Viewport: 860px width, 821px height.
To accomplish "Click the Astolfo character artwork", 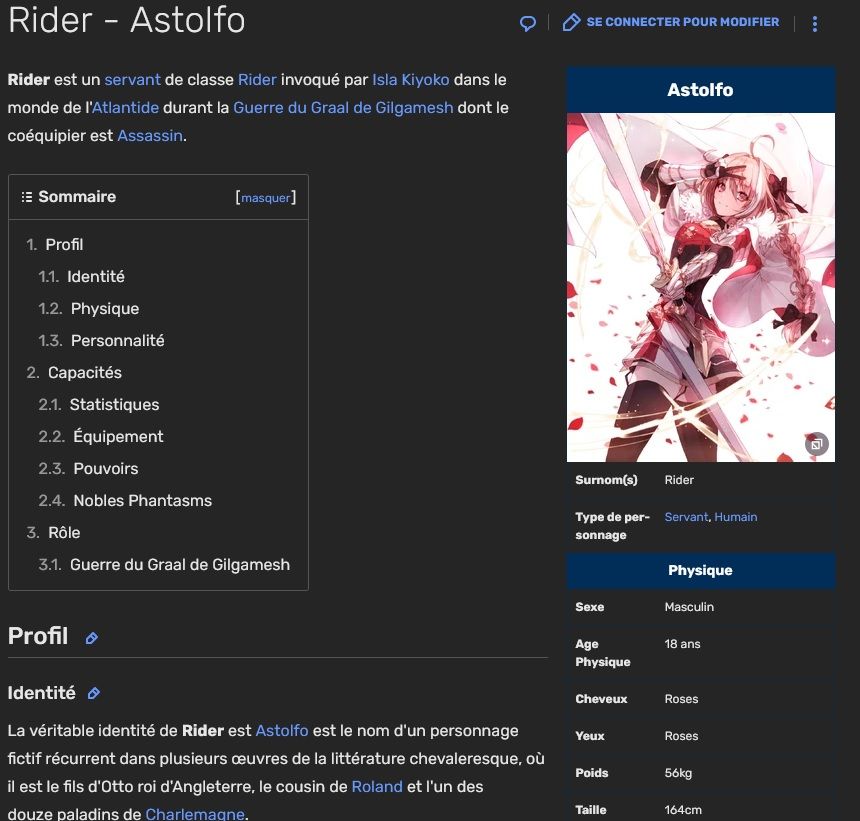I will (x=700, y=287).
